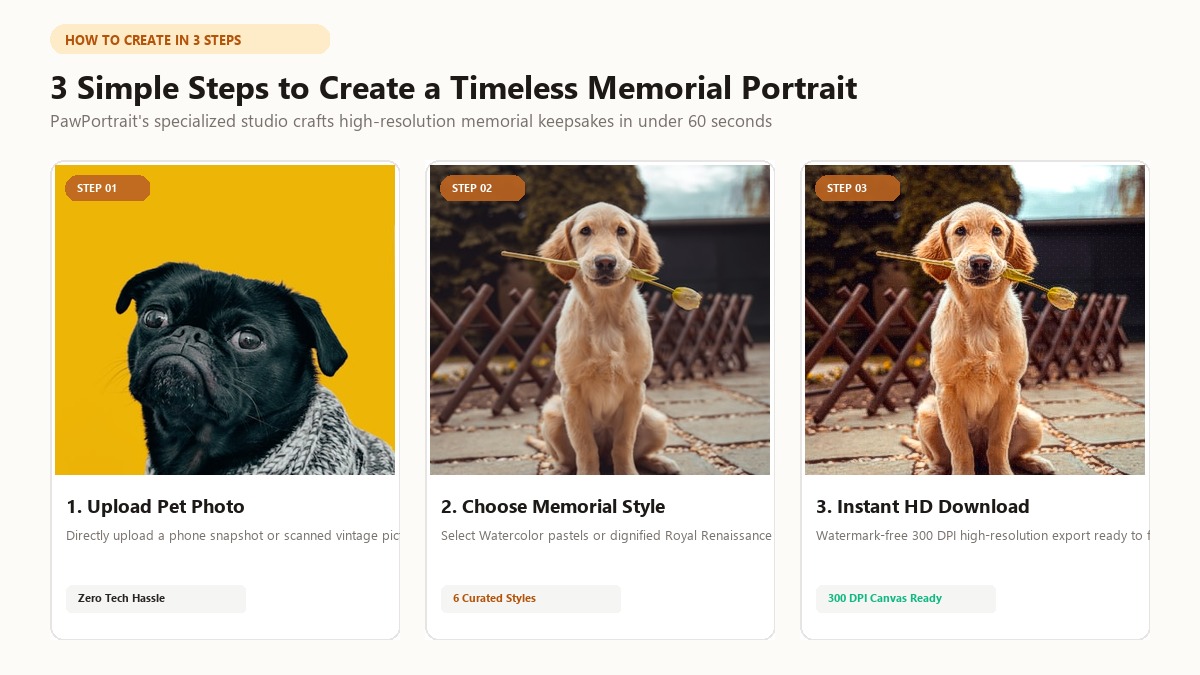This screenshot has height=675, width=1200.
Task: Select the 6 Curated Styles tag
Action: (x=531, y=598)
